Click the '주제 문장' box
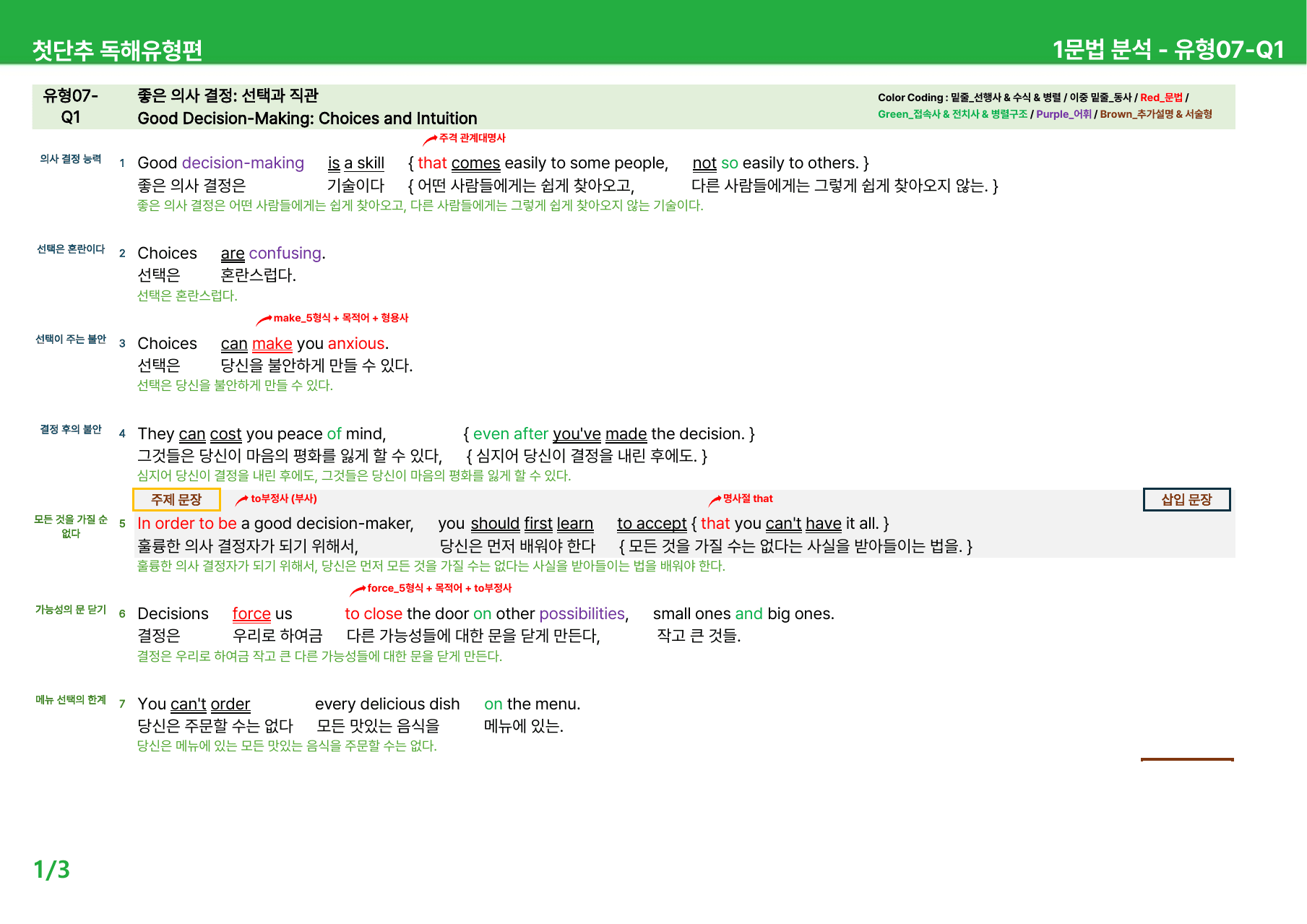Screen dimensions: 1307x924 point(176,500)
